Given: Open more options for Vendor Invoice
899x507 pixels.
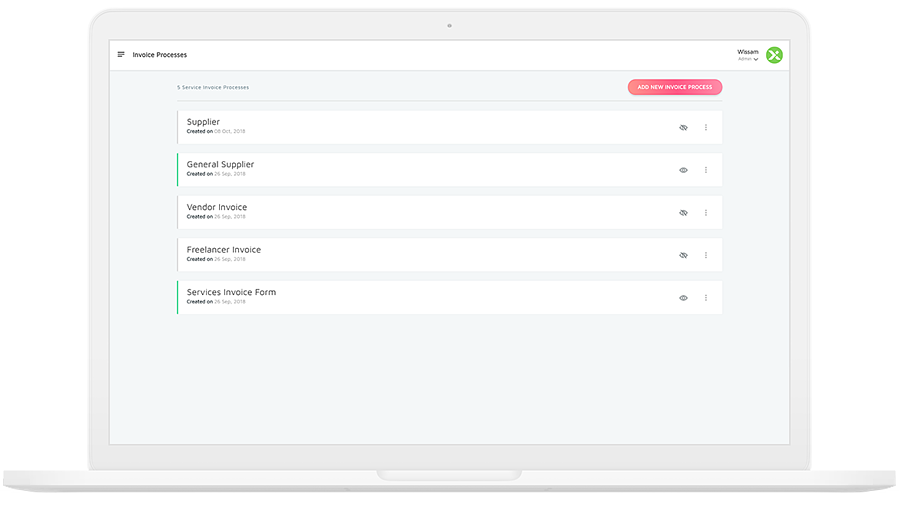Looking at the screenshot, I should (706, 213).
